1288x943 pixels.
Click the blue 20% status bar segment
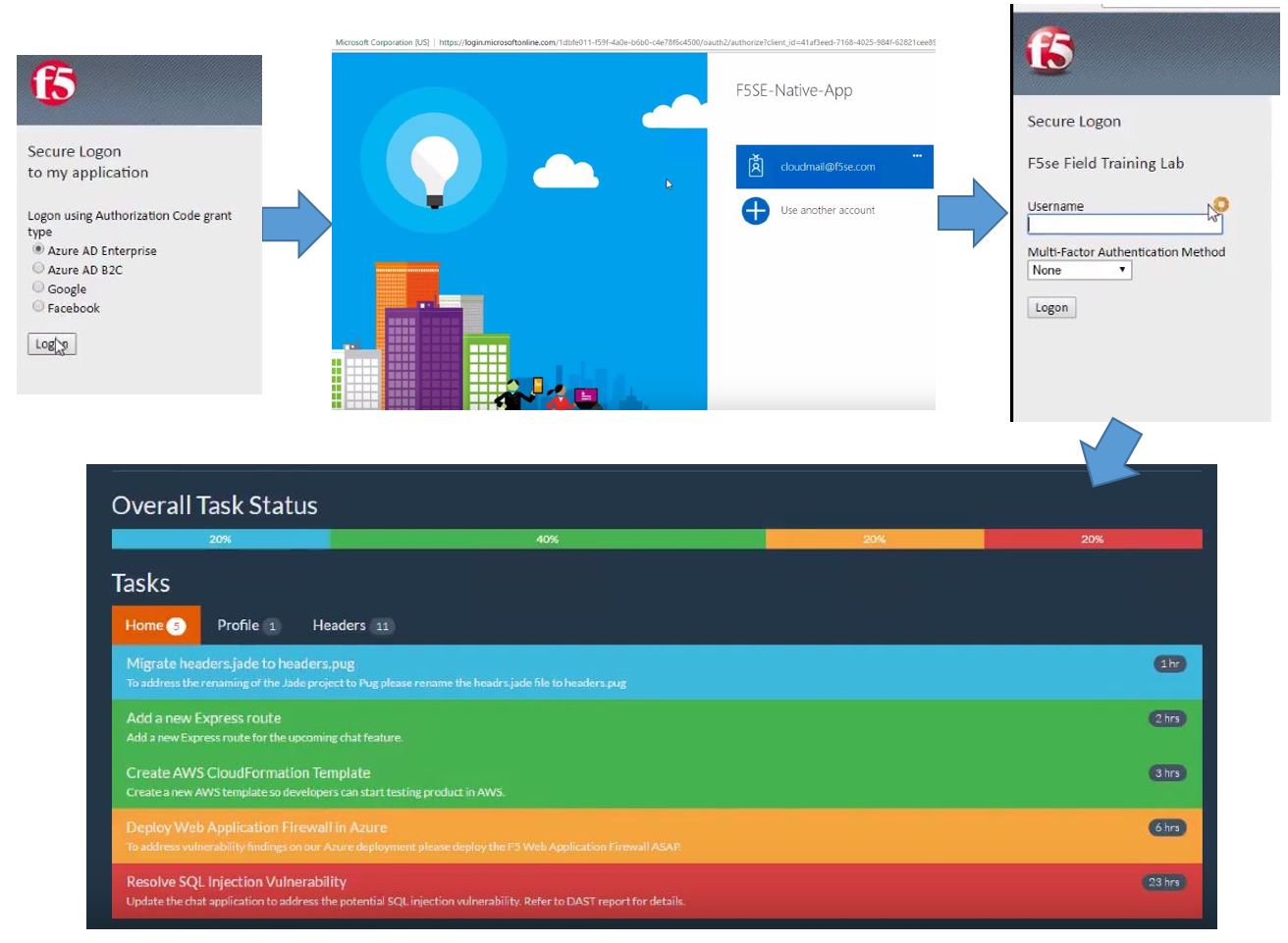pyautogui.click(x=221, y=539)
